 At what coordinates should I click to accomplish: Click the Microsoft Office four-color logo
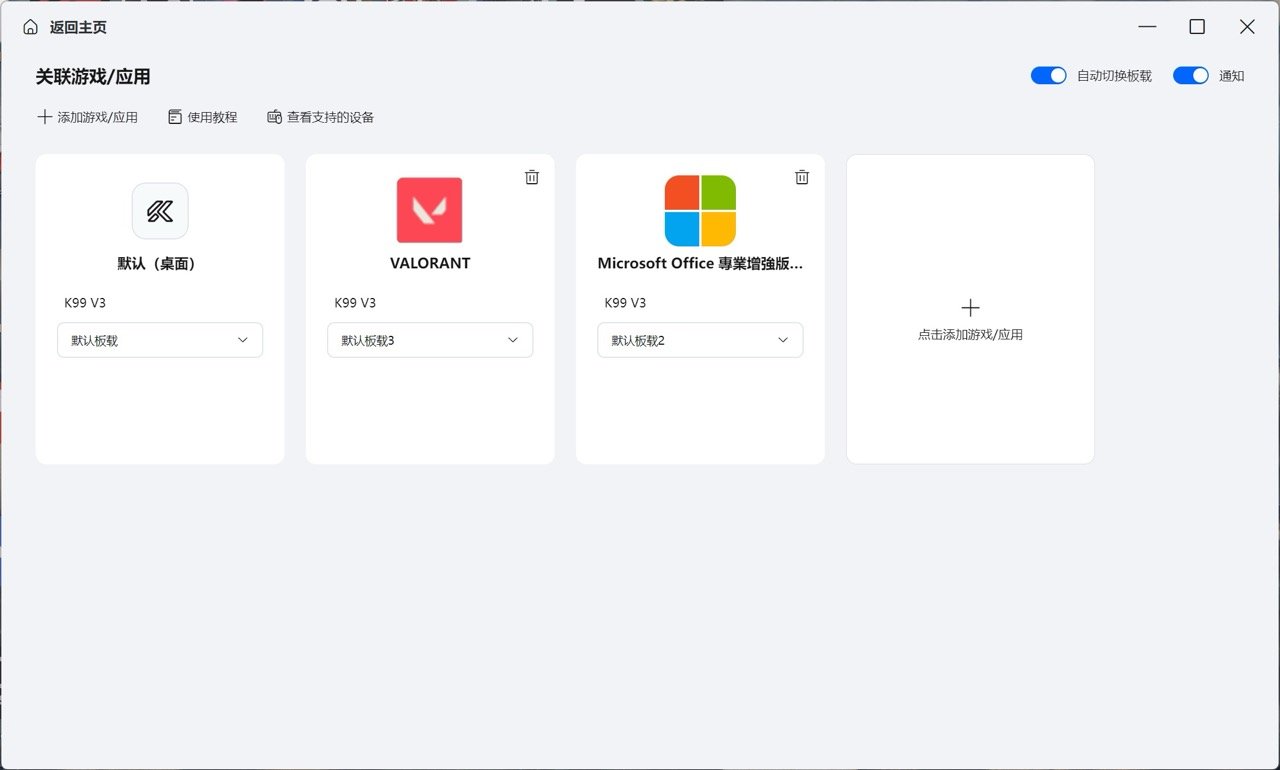tap(700, 211)
